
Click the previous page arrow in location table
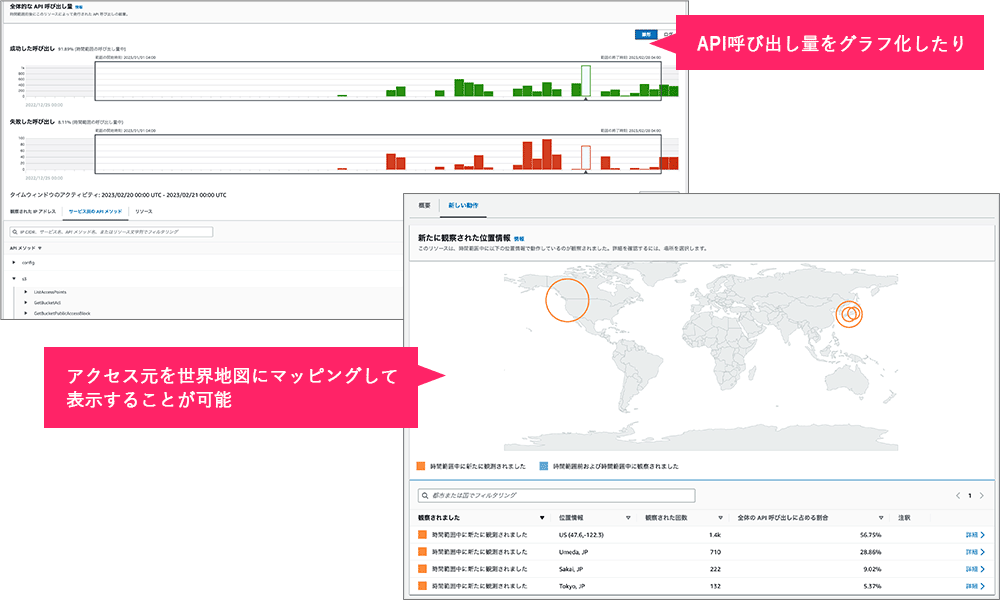coord(953,495)
